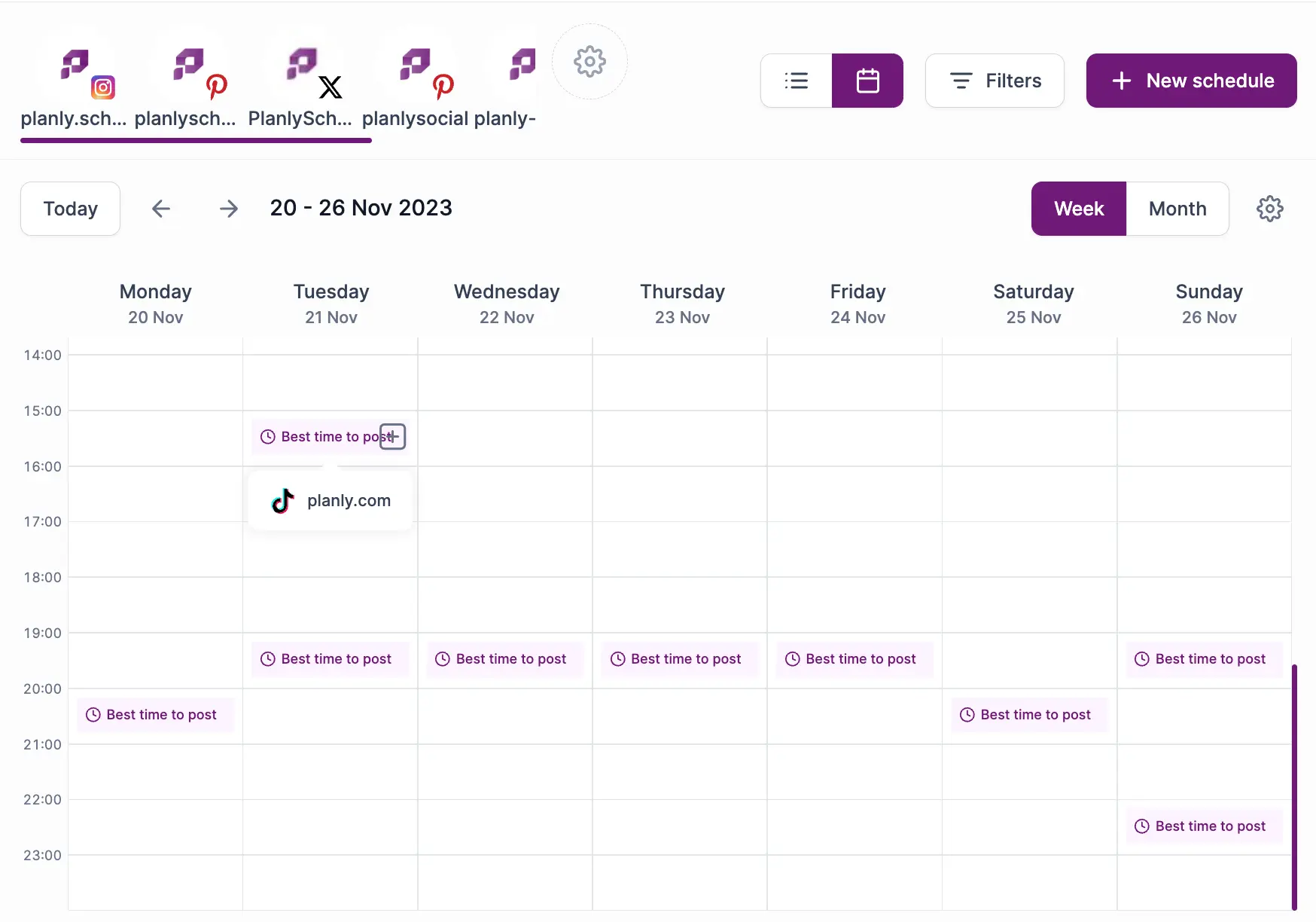Viewport: 1316px width, 922px height.
Task: Open Sunday's 22:00 Best time to post slot
Action: 1205,826
